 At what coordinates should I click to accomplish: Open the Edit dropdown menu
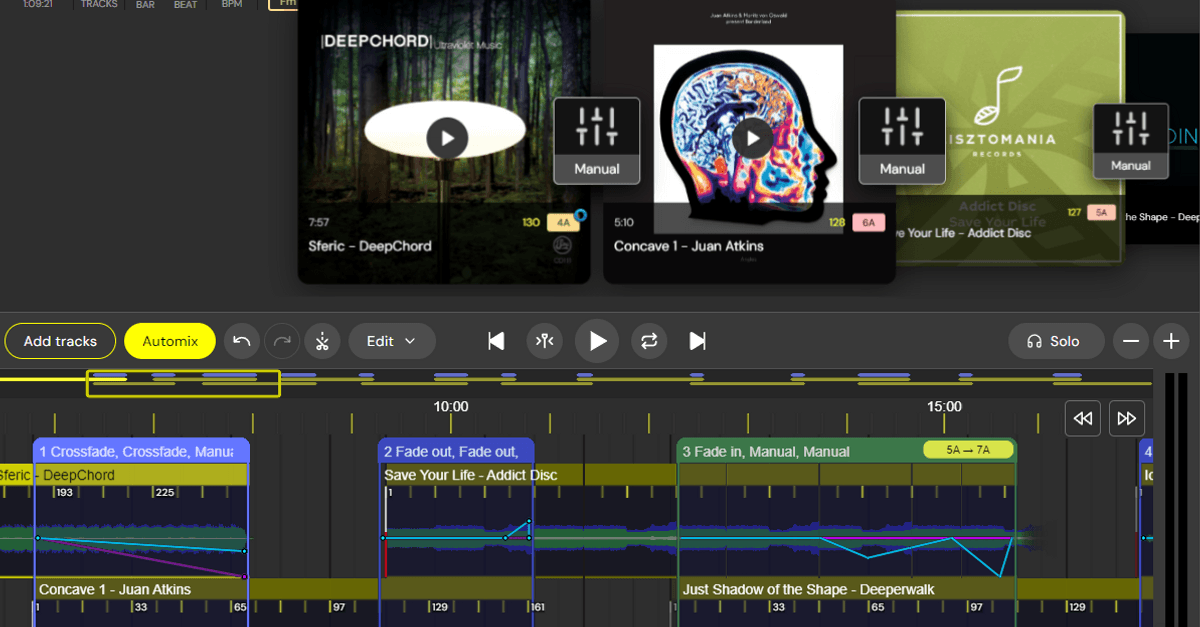tap(391, 341)
